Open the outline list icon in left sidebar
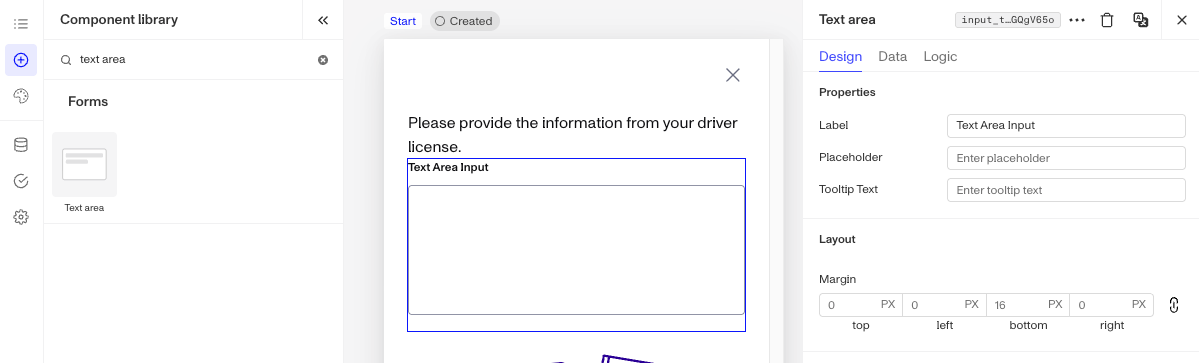 click(x=21, y=24)
